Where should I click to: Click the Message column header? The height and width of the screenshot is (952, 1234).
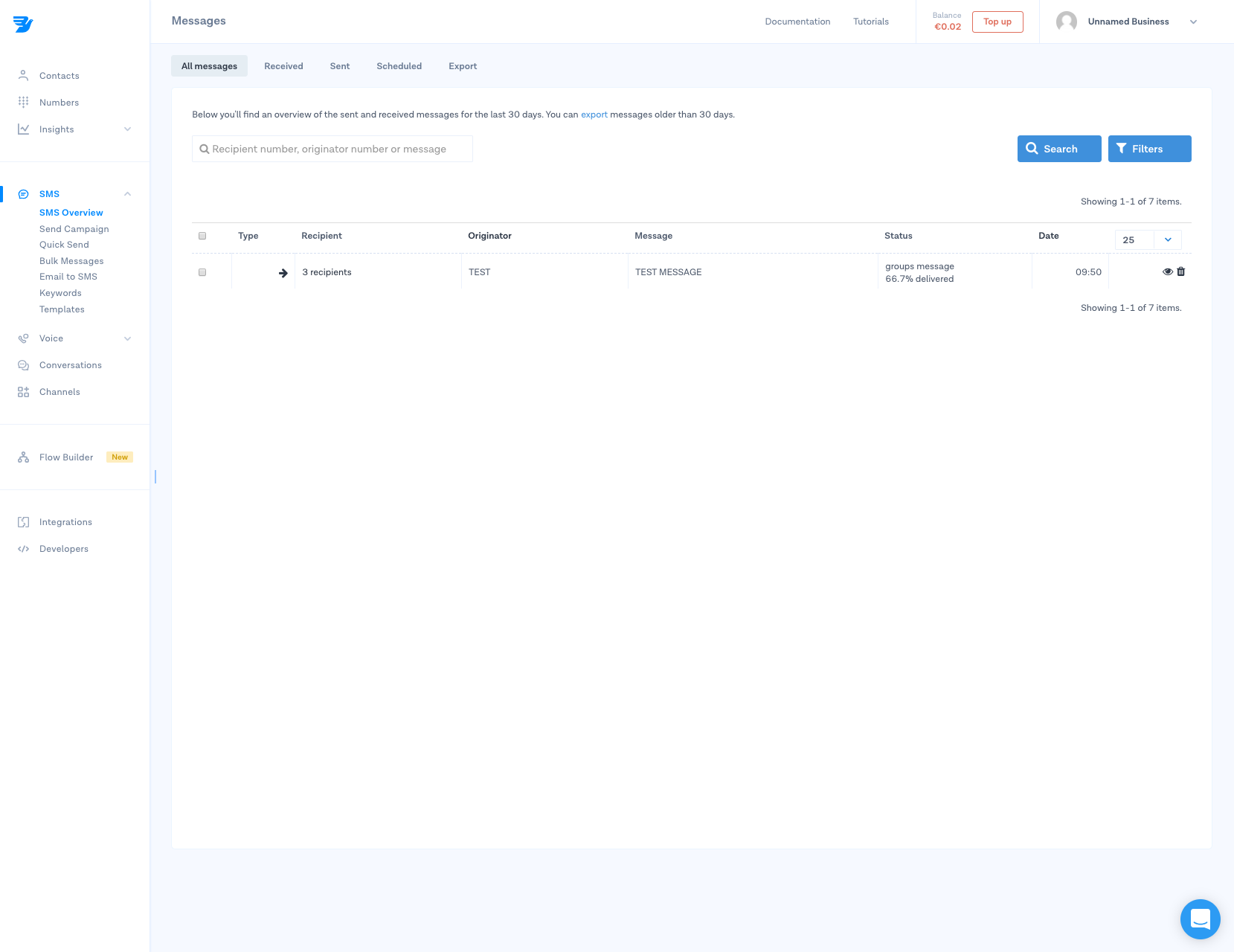(653, 236)
